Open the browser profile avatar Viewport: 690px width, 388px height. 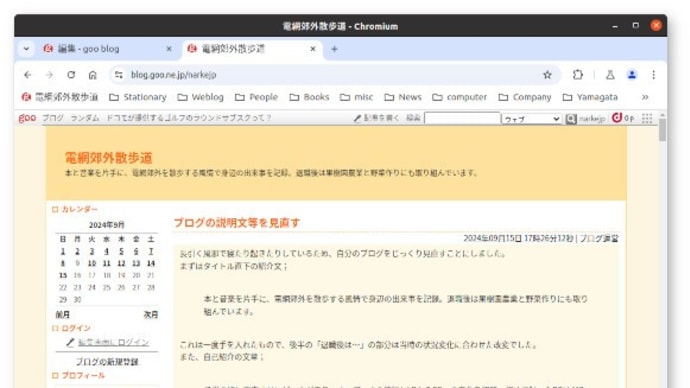tap(632, 75)
